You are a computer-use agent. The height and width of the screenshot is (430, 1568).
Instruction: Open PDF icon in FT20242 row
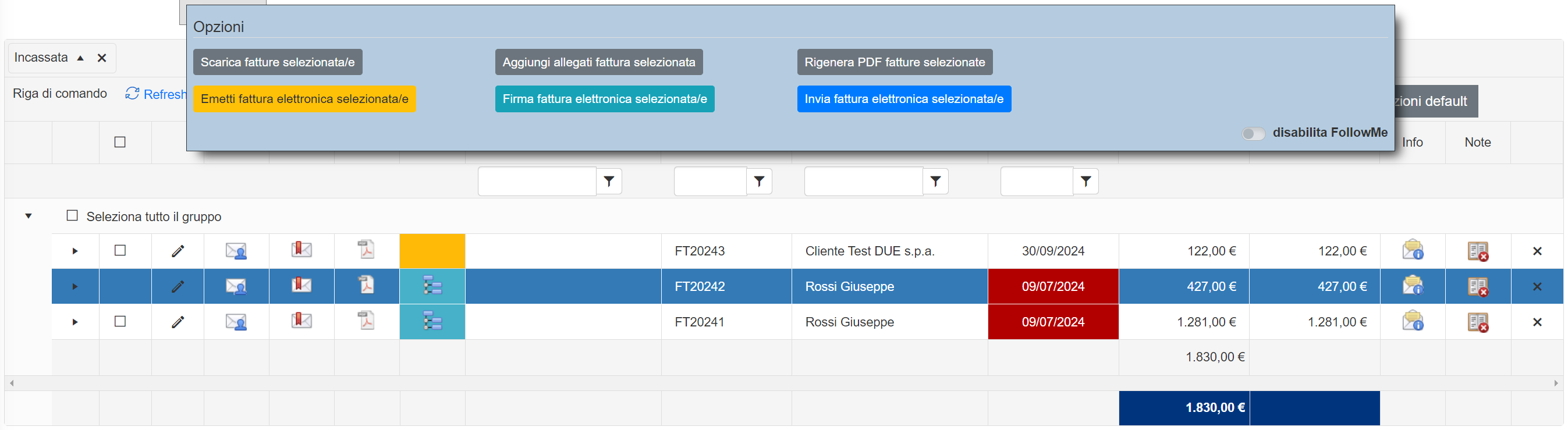coord(366,286)
